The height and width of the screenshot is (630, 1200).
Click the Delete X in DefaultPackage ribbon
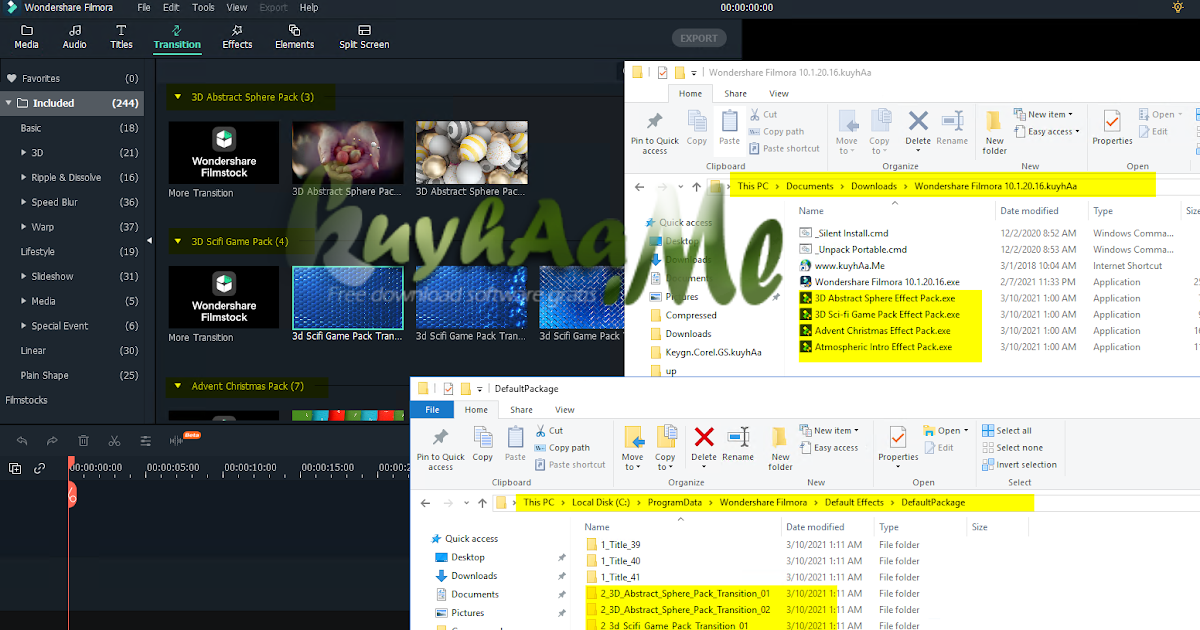(704, 444)
